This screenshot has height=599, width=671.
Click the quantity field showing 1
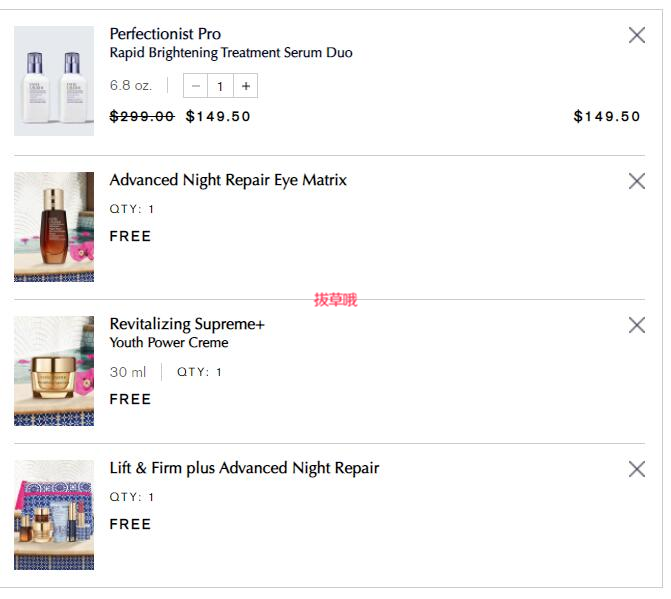(x=220, y=86)
